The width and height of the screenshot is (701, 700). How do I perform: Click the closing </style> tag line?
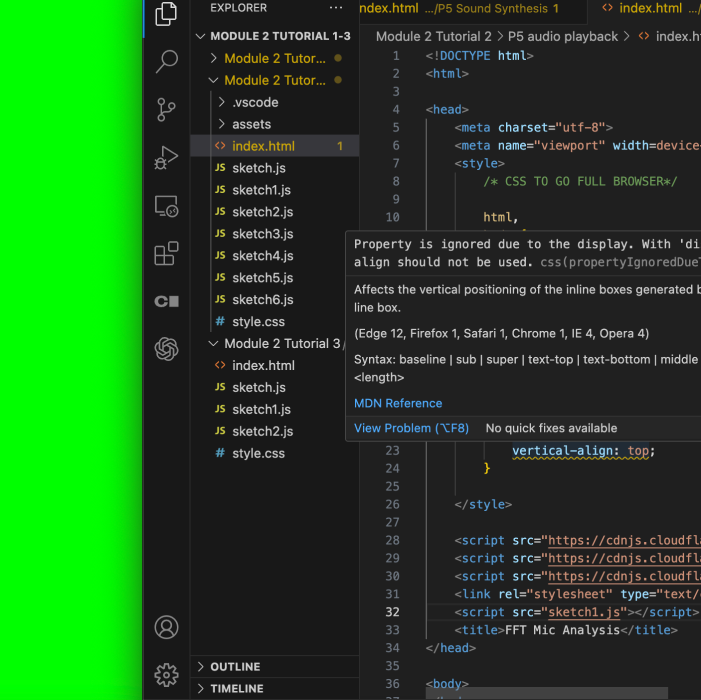click(483, 504)
